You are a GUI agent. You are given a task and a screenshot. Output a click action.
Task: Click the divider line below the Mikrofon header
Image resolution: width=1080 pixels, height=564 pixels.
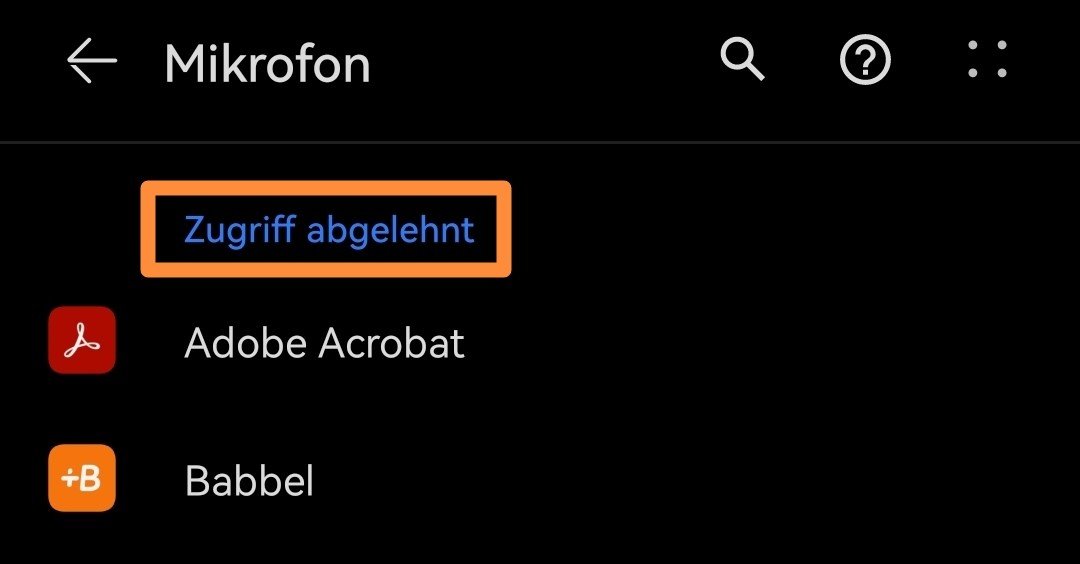click(x=540, y=143)
